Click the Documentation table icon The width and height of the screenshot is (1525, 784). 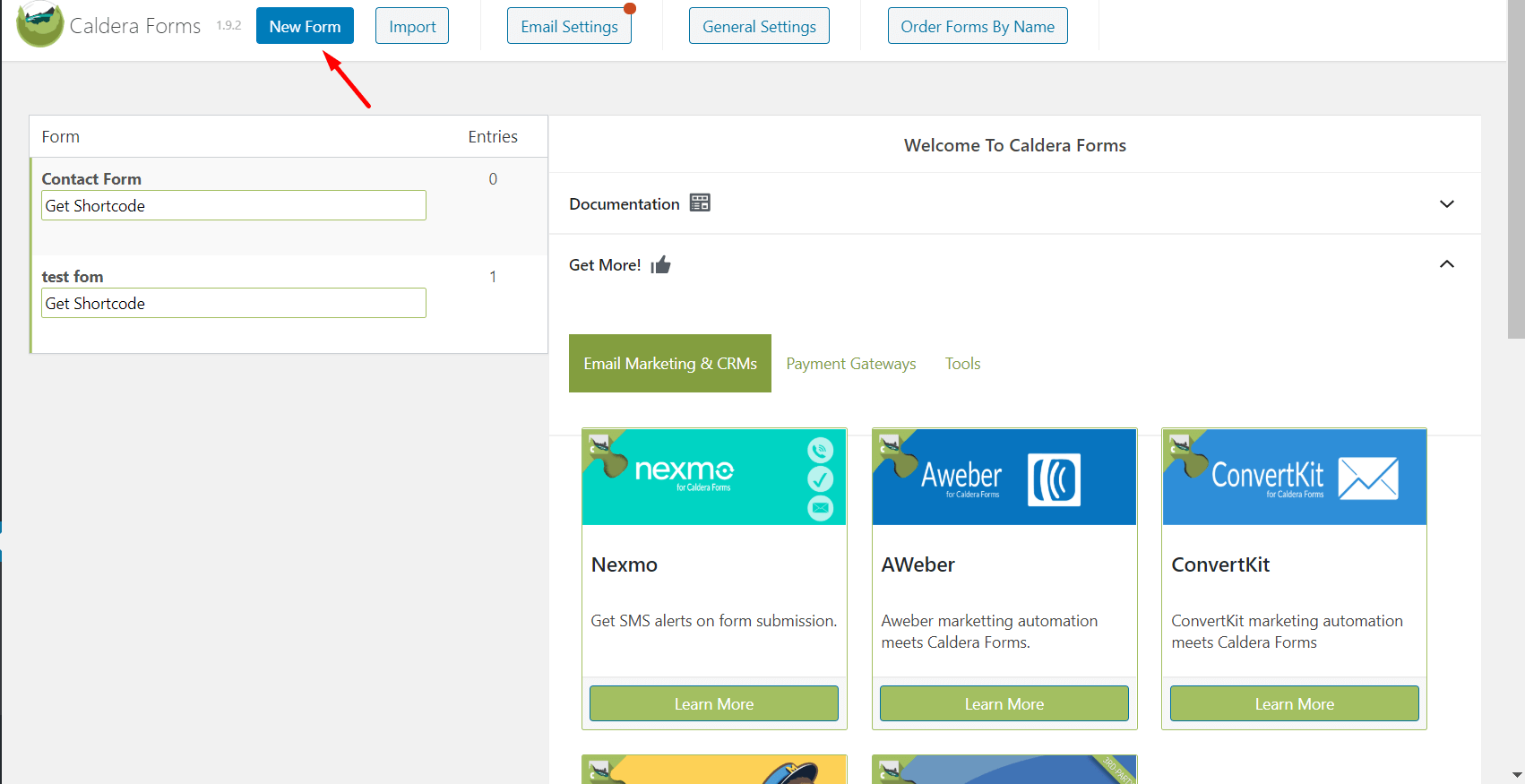pos(700,203)
